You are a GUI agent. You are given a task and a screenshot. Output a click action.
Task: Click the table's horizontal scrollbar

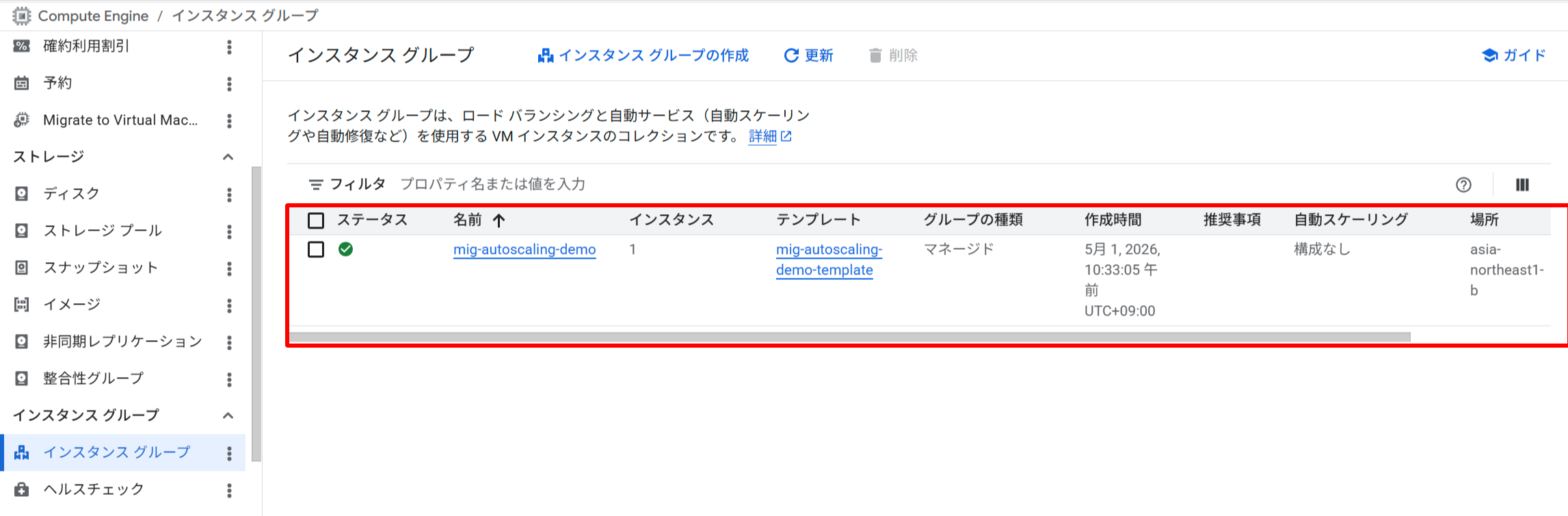tap(849, 337)
